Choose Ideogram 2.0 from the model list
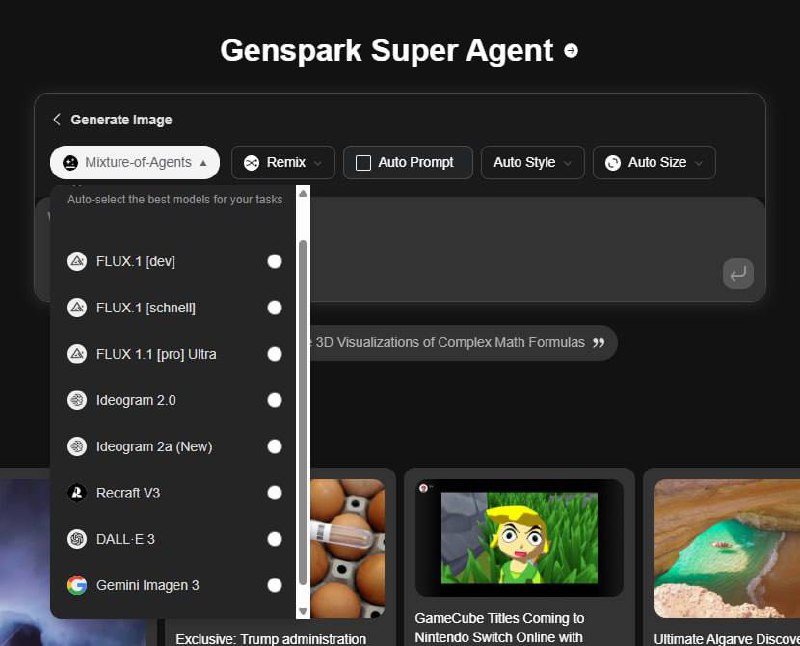This screenshot has width=800, height=646. pos(173,400)
